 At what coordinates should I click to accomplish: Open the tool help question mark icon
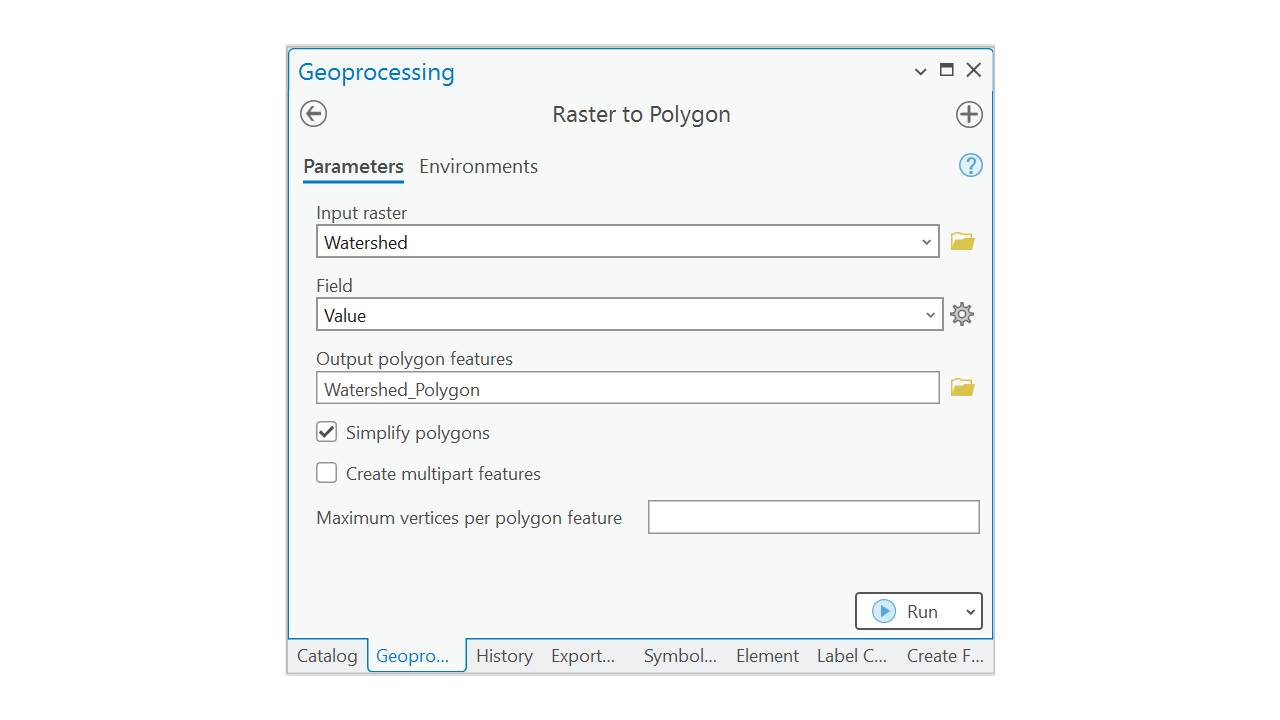pos(970,166)
